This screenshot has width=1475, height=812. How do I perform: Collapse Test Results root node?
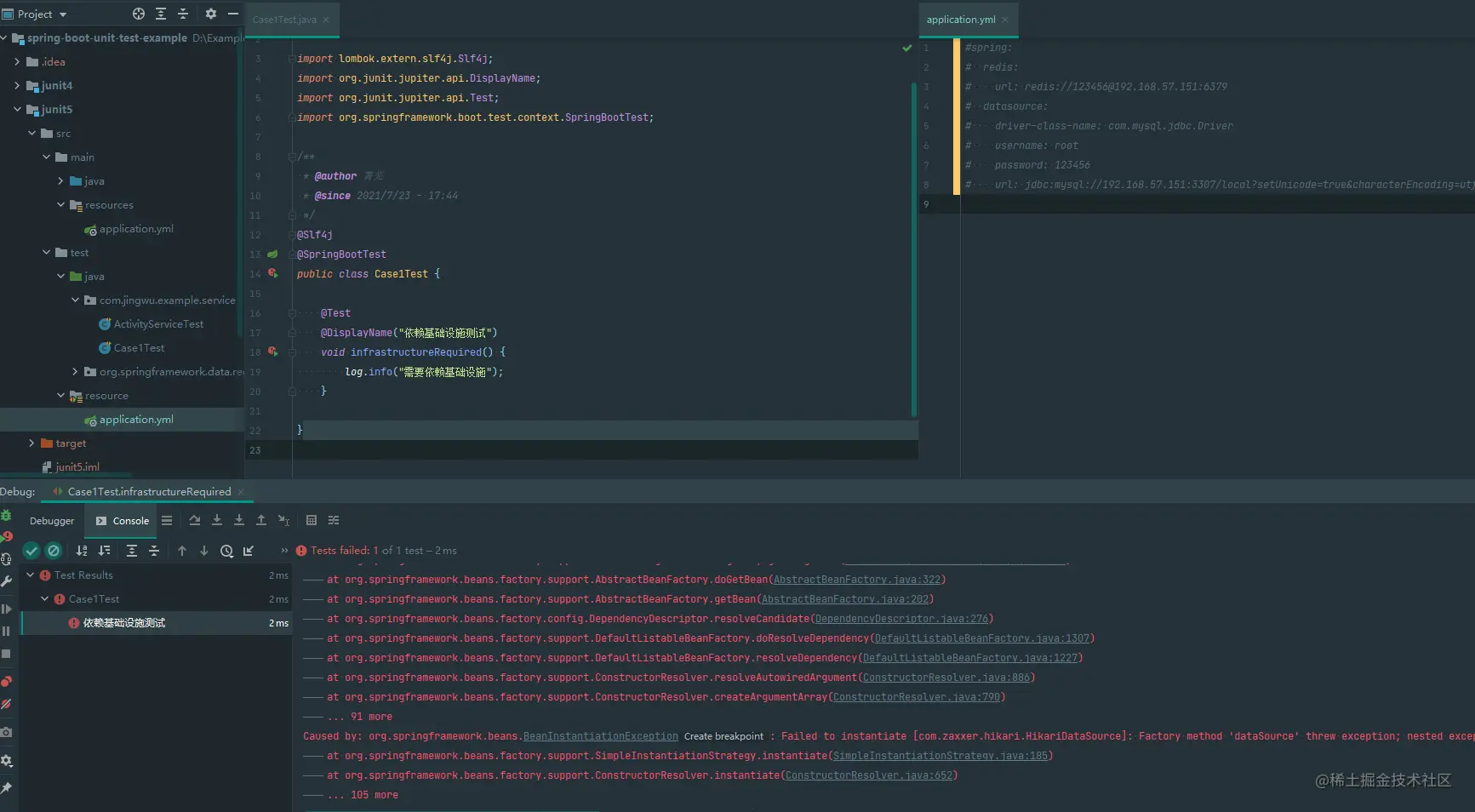[31, 575]
